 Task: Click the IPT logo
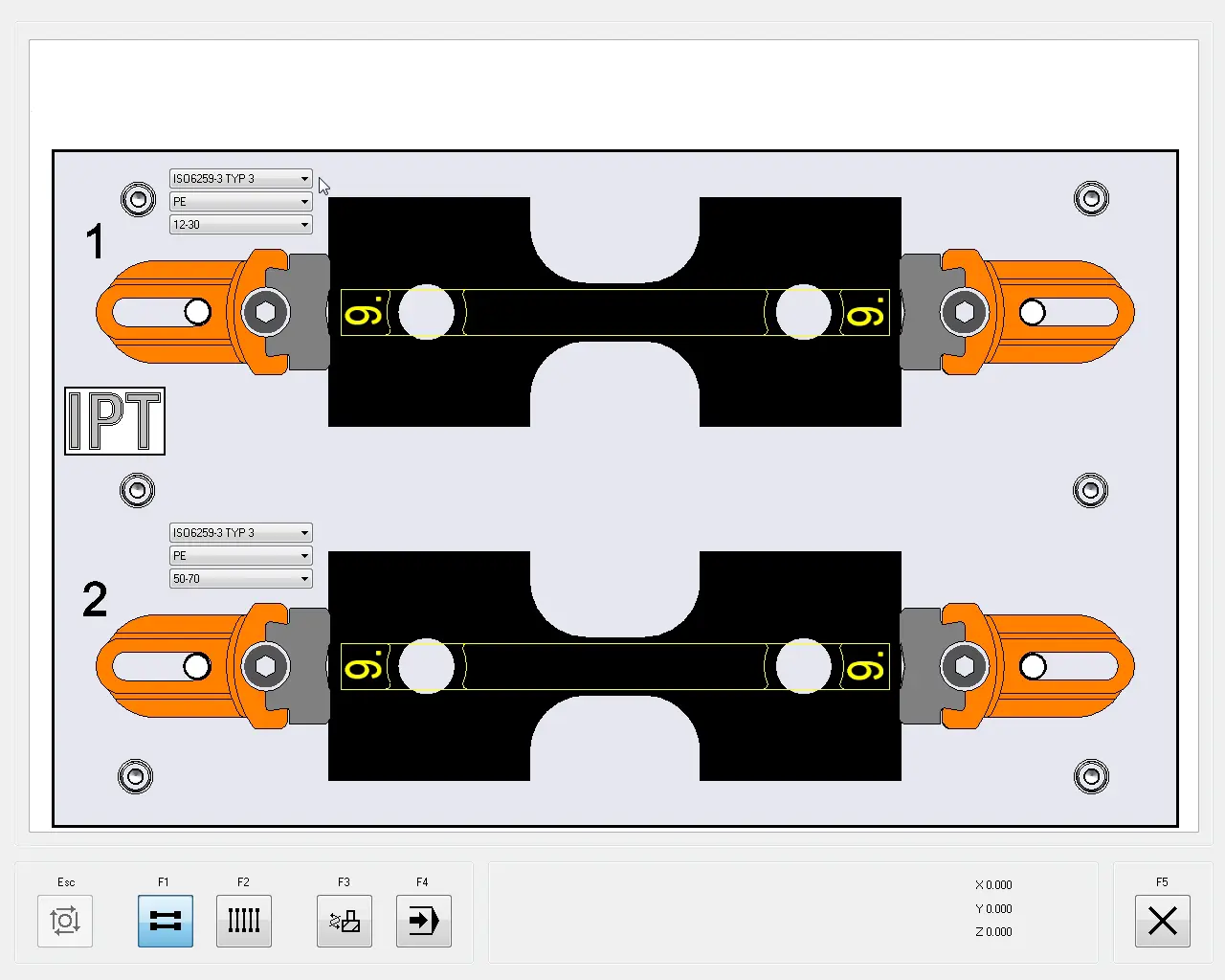[x=115, y=421]
